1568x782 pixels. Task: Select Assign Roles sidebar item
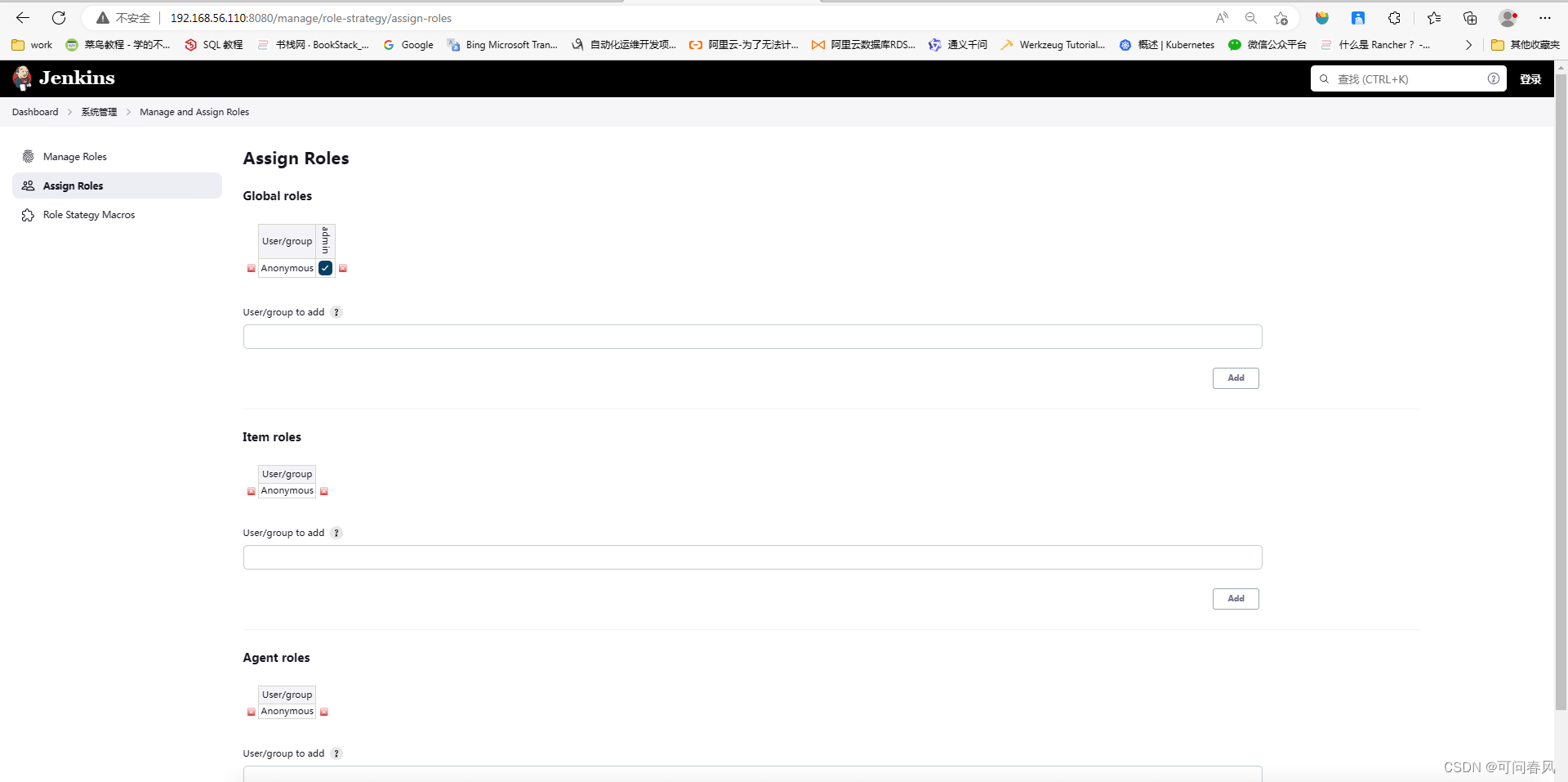click(117, 185)
